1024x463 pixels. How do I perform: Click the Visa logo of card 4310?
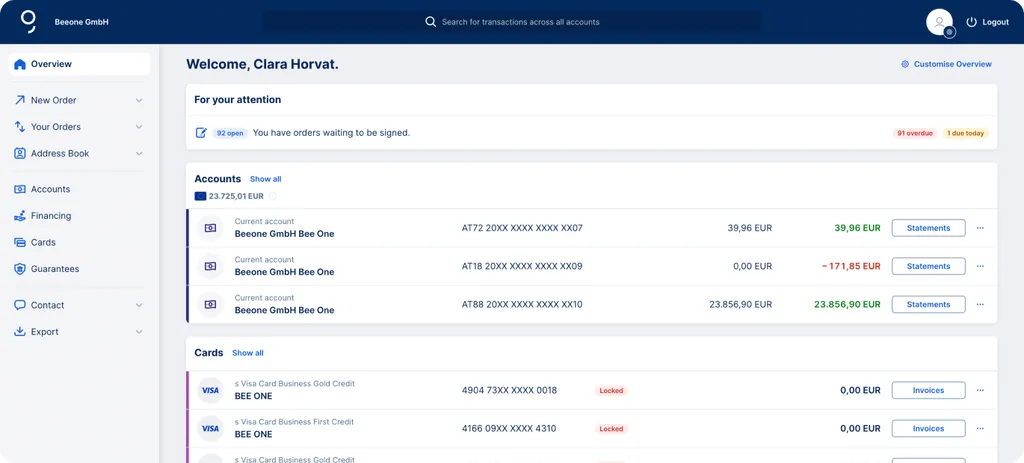pos(210,428)
